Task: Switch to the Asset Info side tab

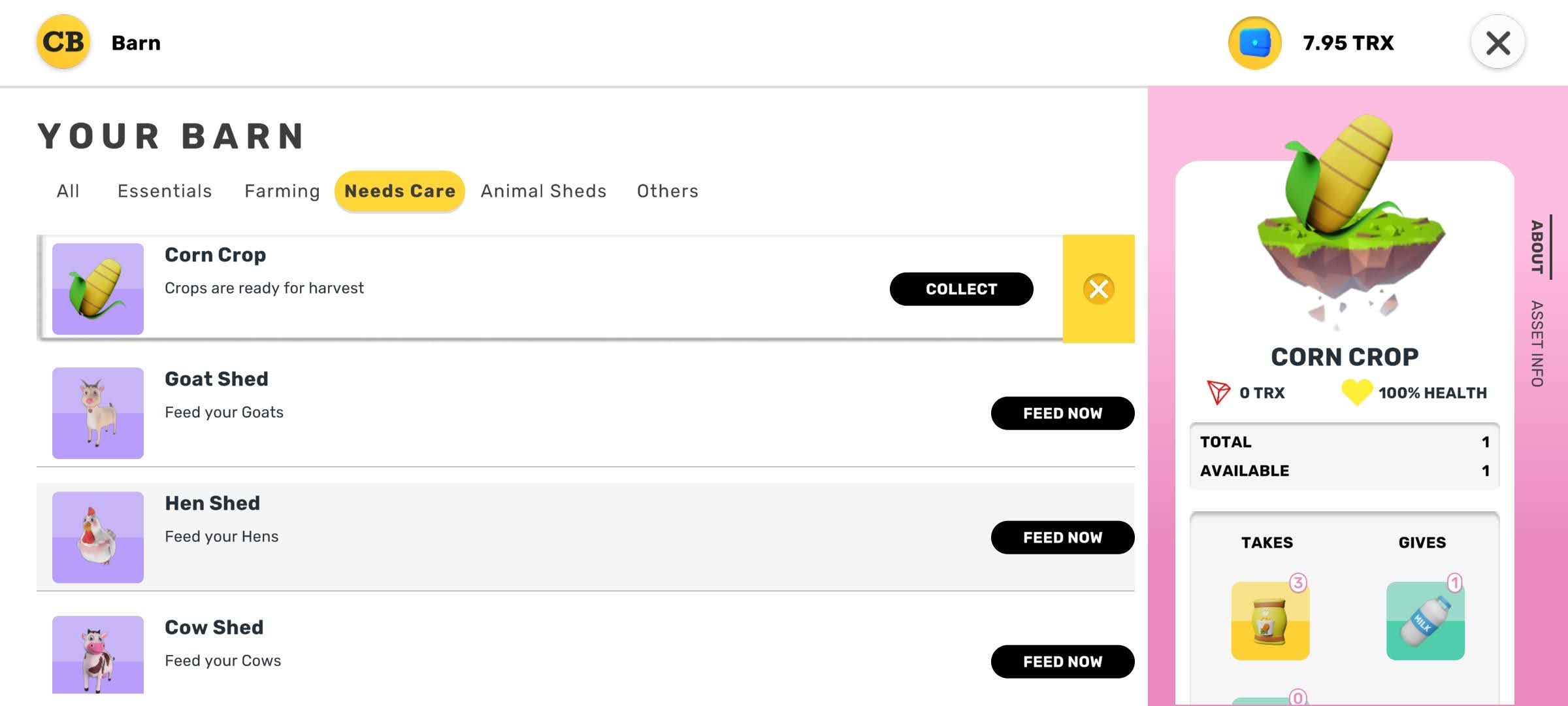Action: (x=1537, y=344)
